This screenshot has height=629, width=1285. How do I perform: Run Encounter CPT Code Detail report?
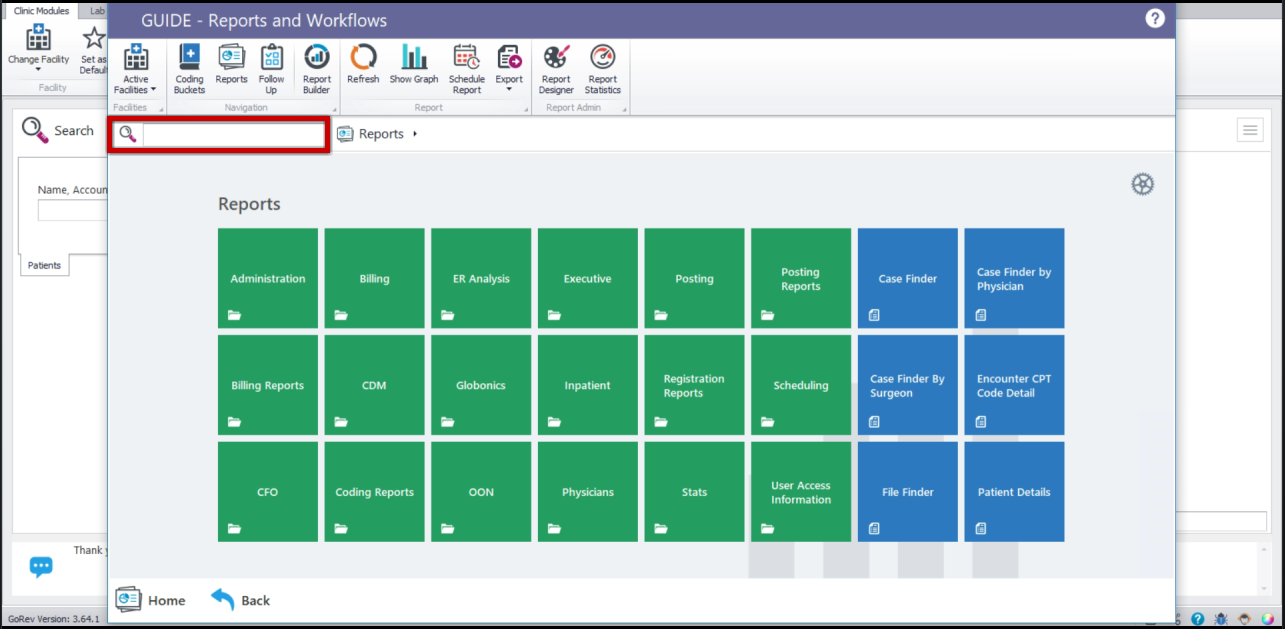coord(1014,385)
